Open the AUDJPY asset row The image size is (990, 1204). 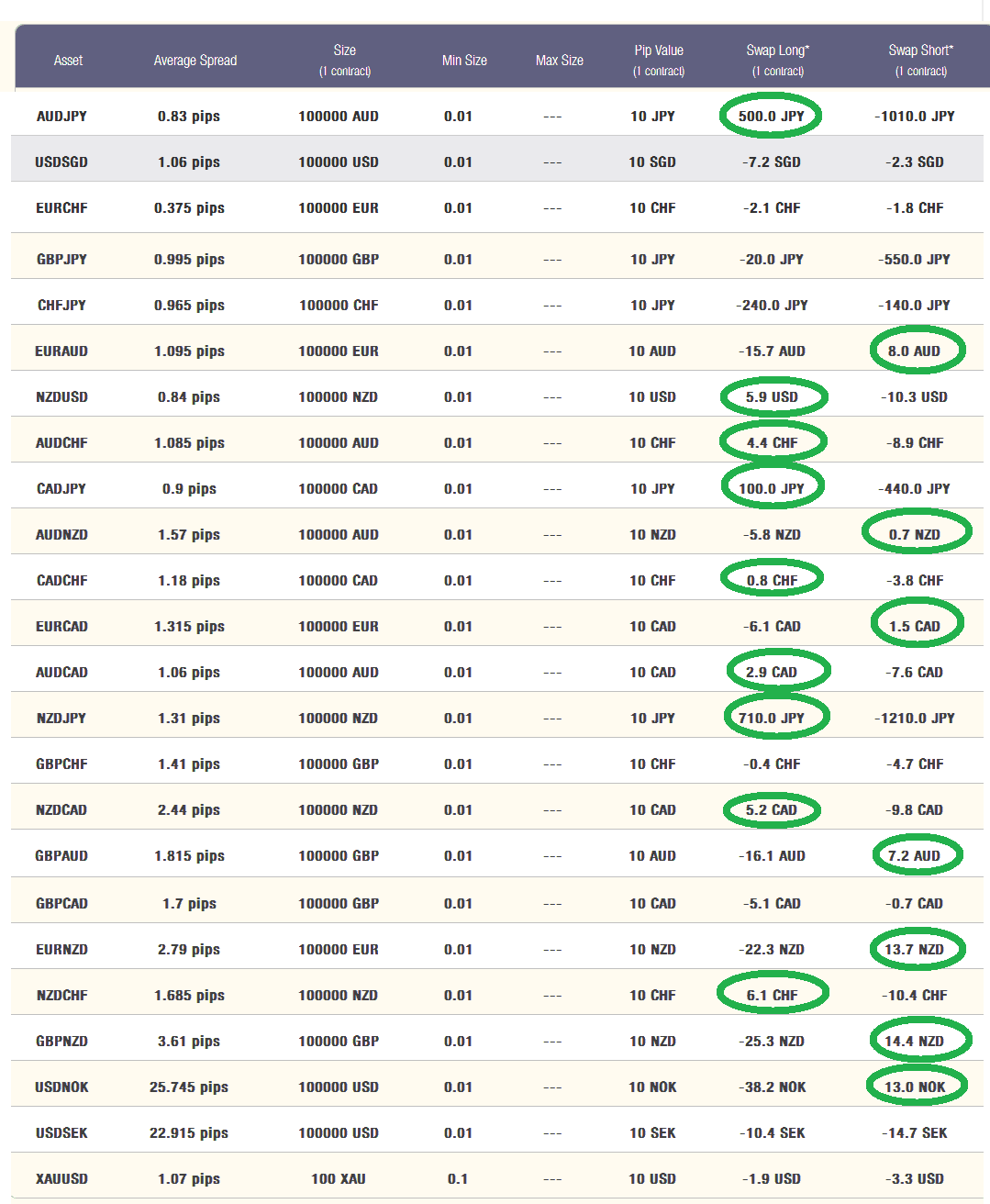coord(61,117)
